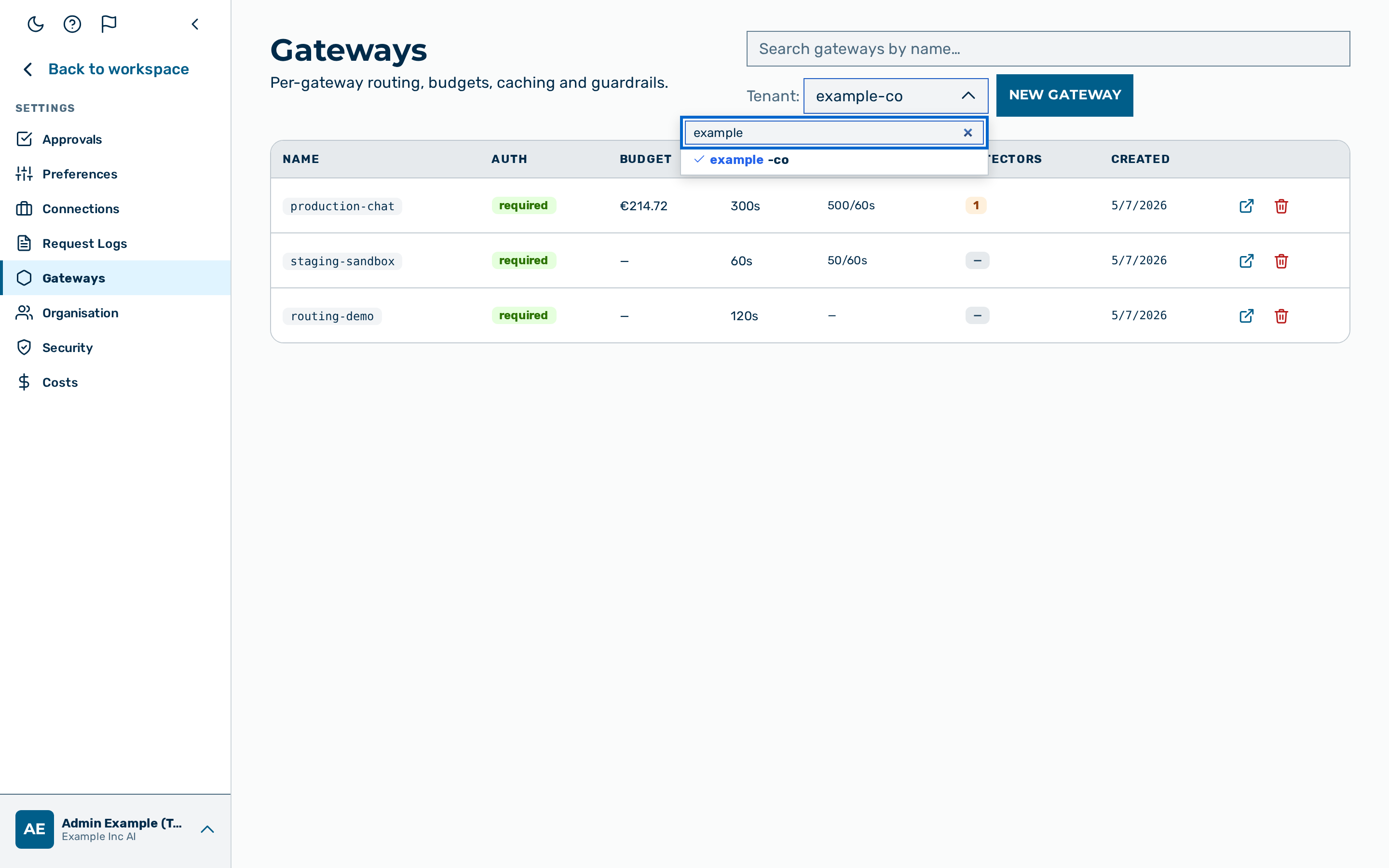Screen dimensions: 1389x868
Task: Collapse the example-co Tenant dropdown
Action: click(x=896, y=96)
